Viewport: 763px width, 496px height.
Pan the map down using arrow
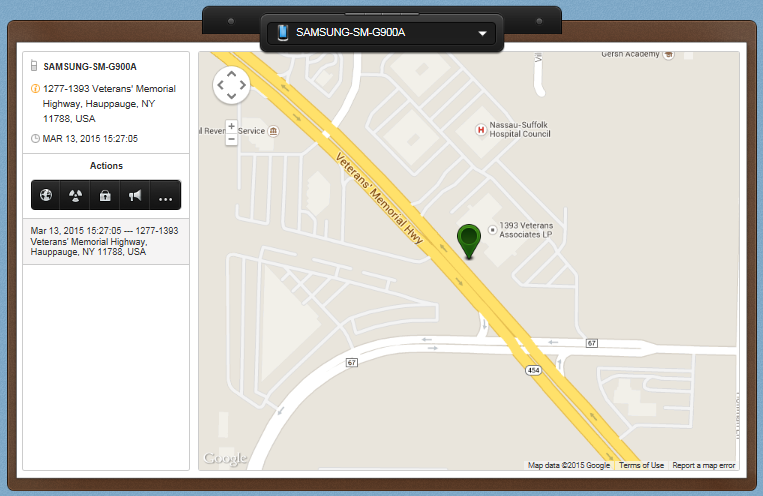(x=232, y=96)
